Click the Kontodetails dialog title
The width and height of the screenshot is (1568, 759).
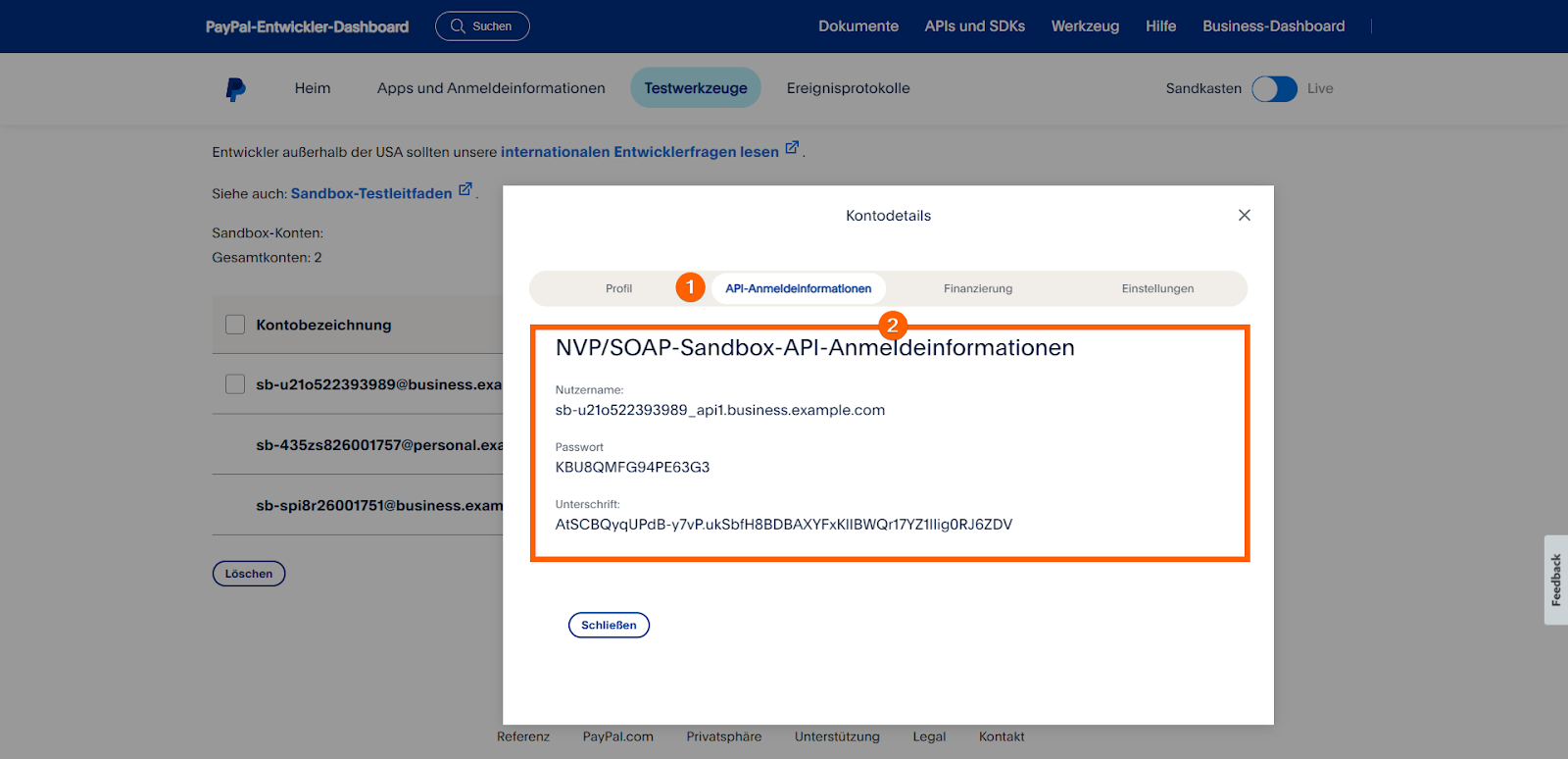[x=889, y=216]
